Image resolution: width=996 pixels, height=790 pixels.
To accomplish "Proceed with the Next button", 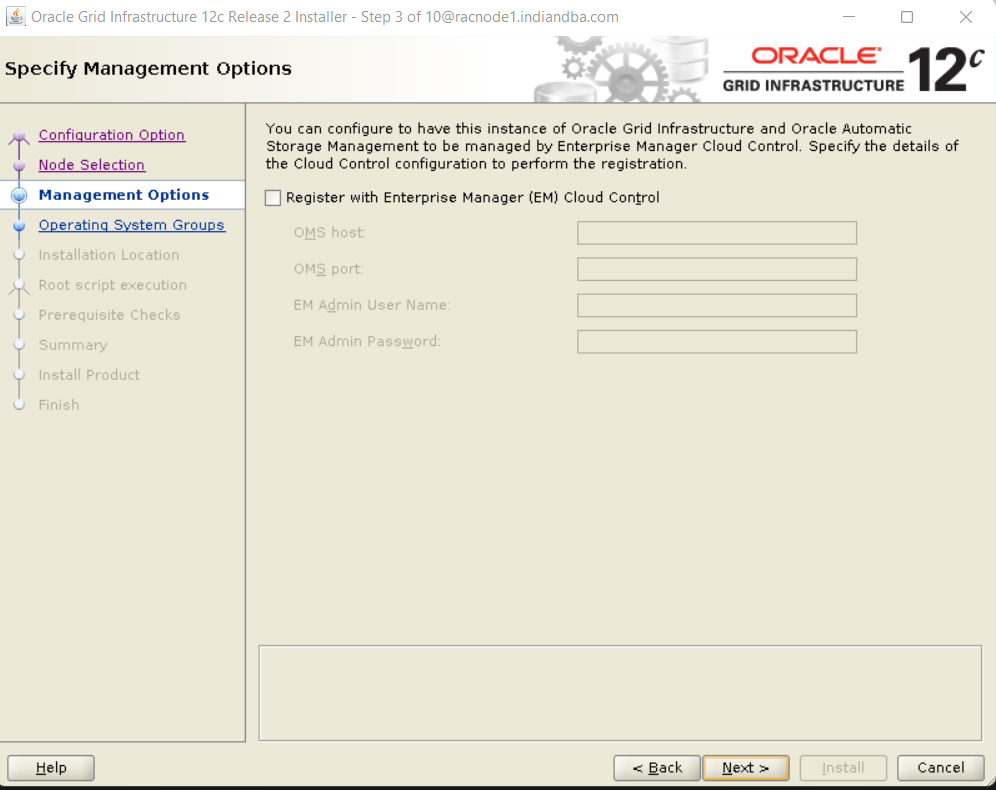I will (x=746, y=768).
